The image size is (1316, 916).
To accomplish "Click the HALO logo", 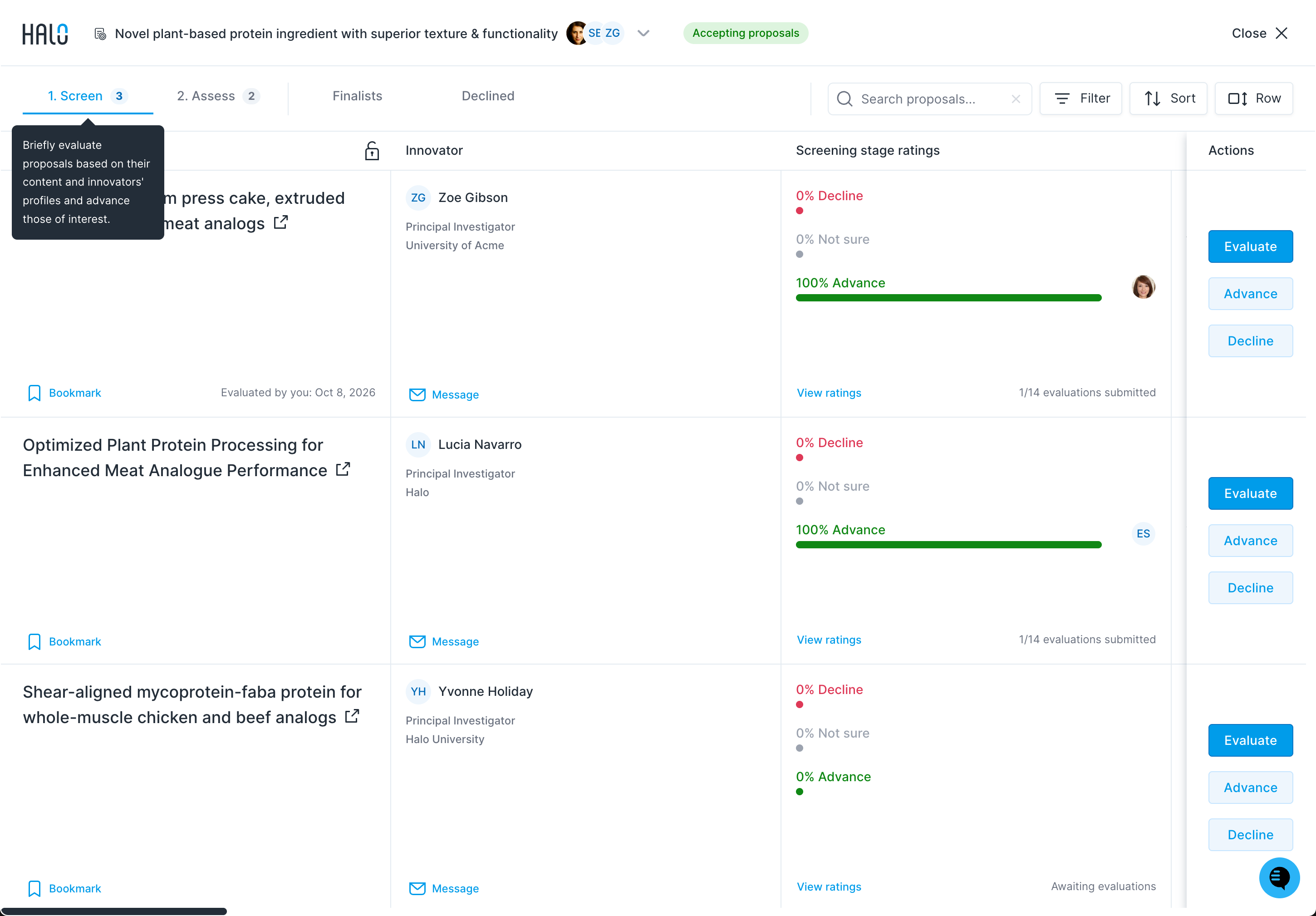I will [45, 34].
